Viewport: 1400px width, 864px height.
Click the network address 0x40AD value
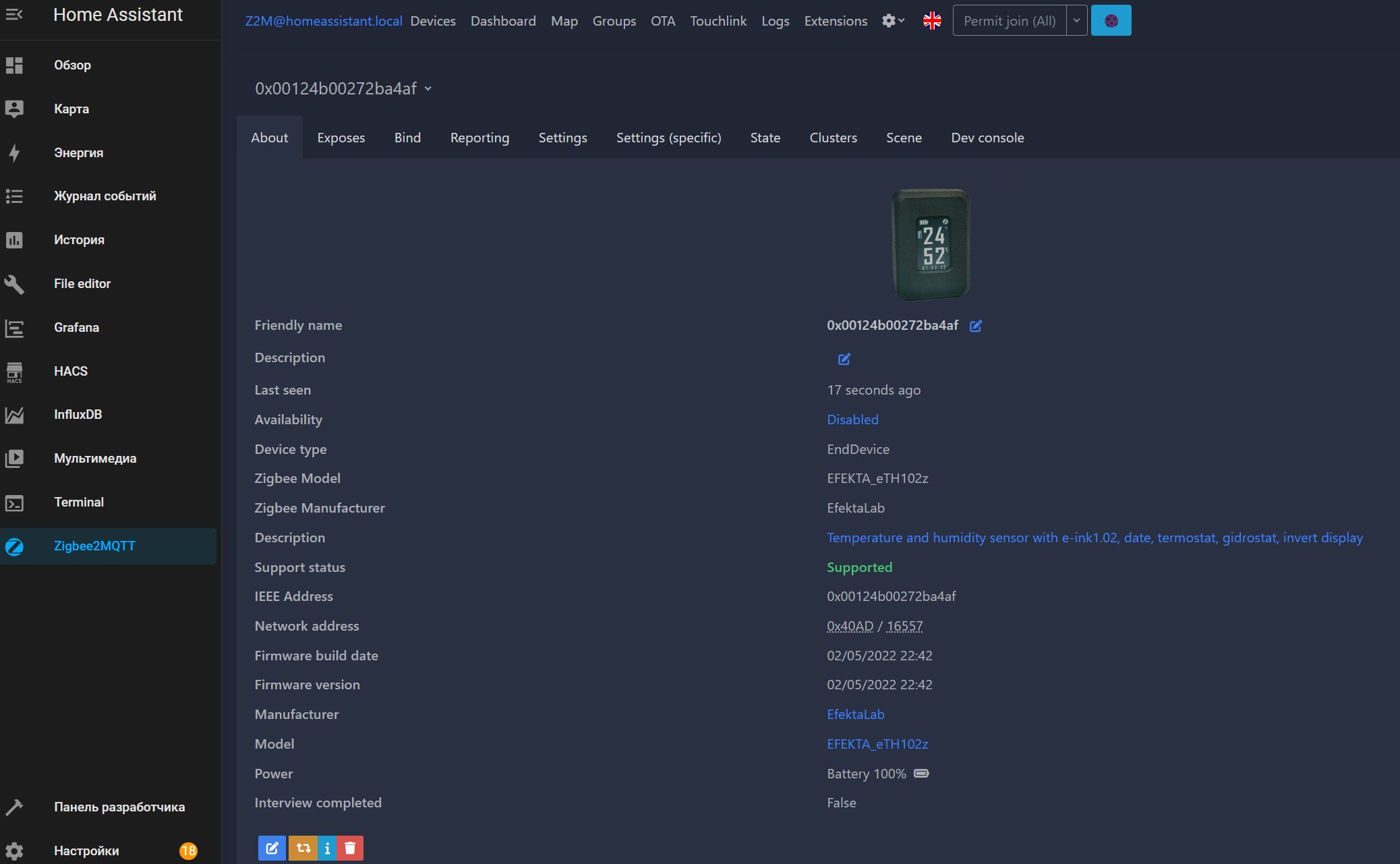point(850,626)
